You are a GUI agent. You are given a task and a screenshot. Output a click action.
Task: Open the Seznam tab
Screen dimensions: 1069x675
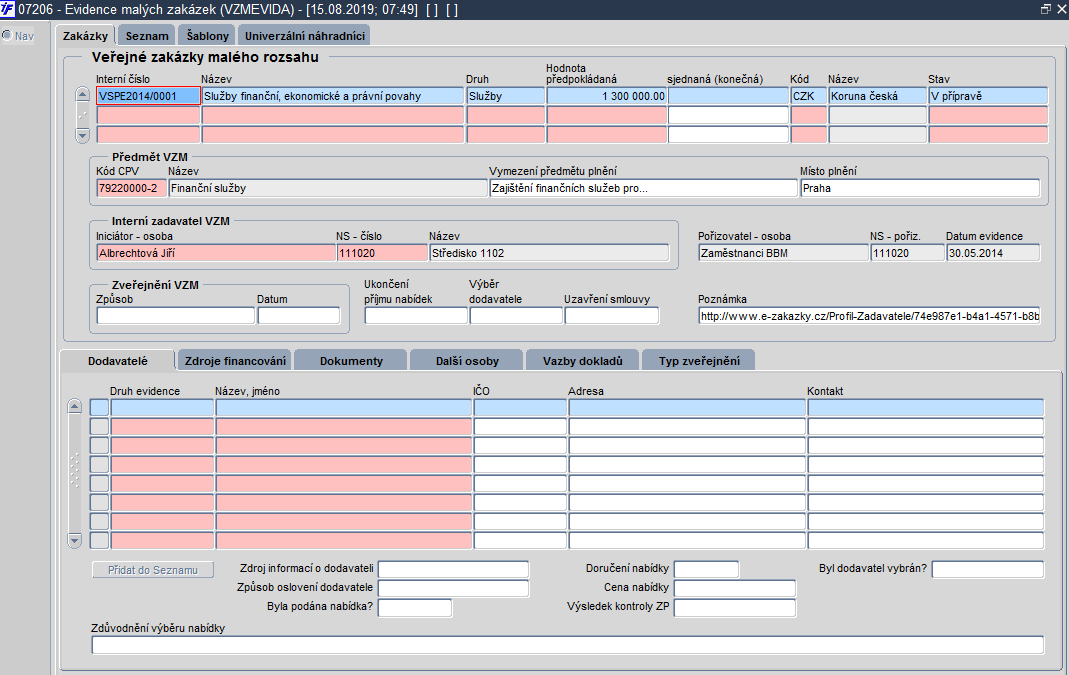pyautogui.click(x=147, y=35)
